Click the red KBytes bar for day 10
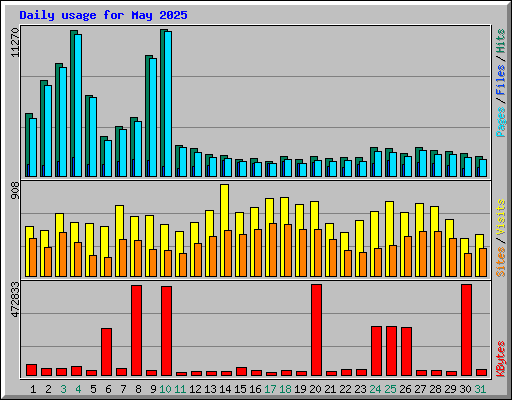The height and width of the screenshot is (400, 512). pos(166,331)
